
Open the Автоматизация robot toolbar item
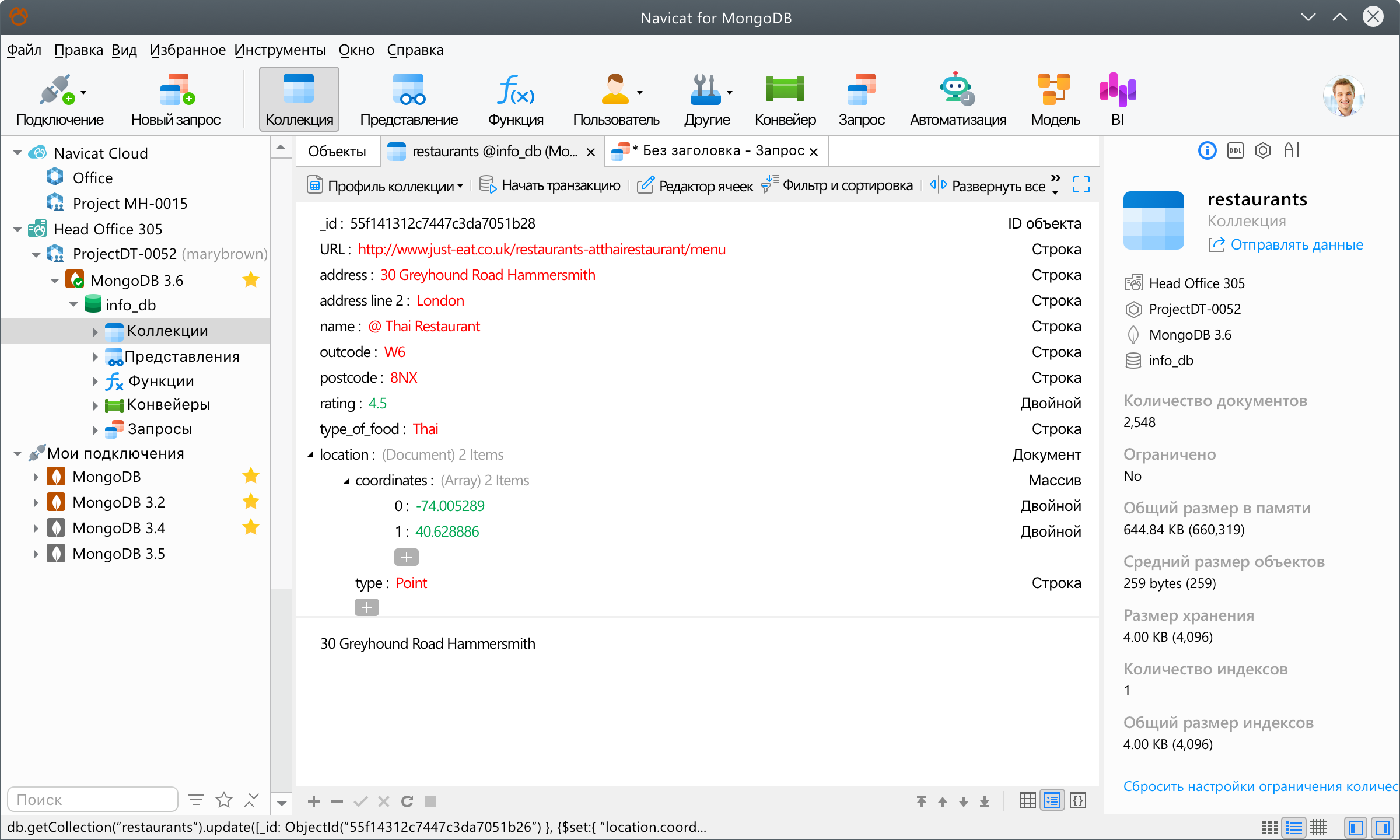(x=958, y=100)
